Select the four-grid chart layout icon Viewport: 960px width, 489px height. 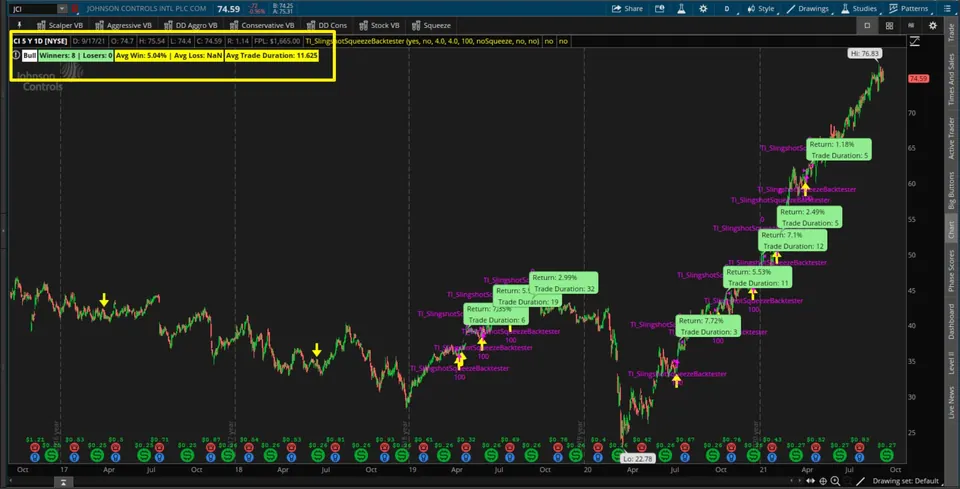coord(890,25)
